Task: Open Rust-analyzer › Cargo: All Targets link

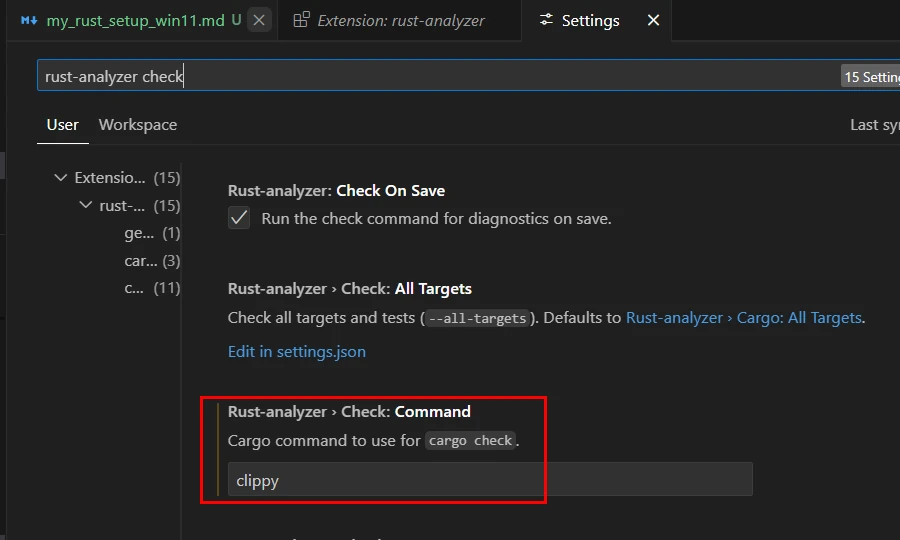Action: 744,317
